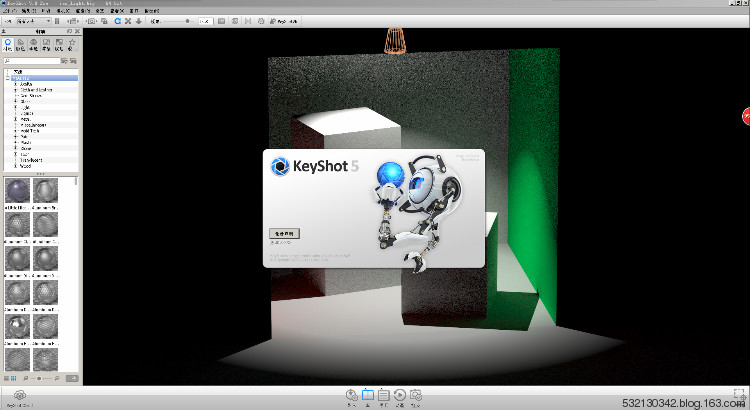Expand the Axalta folder in the tree
The image size is (750, 410).
(15, 84)
